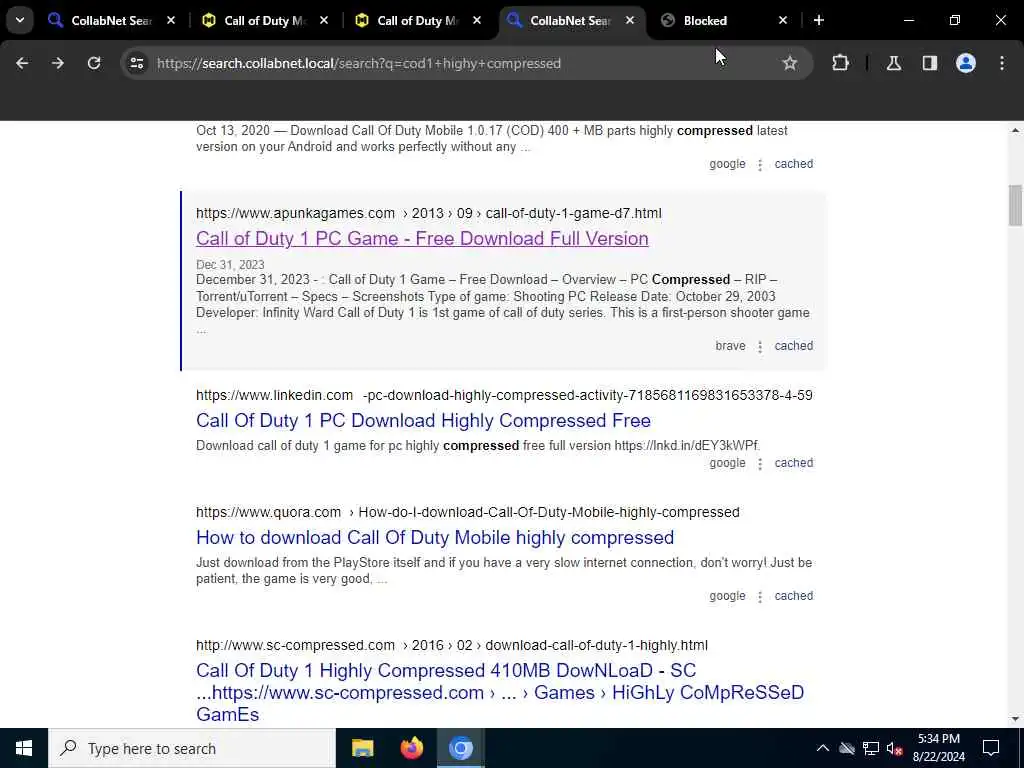
Task: Open OneDrive cloud tray icon
Action: tap(847, 748)
